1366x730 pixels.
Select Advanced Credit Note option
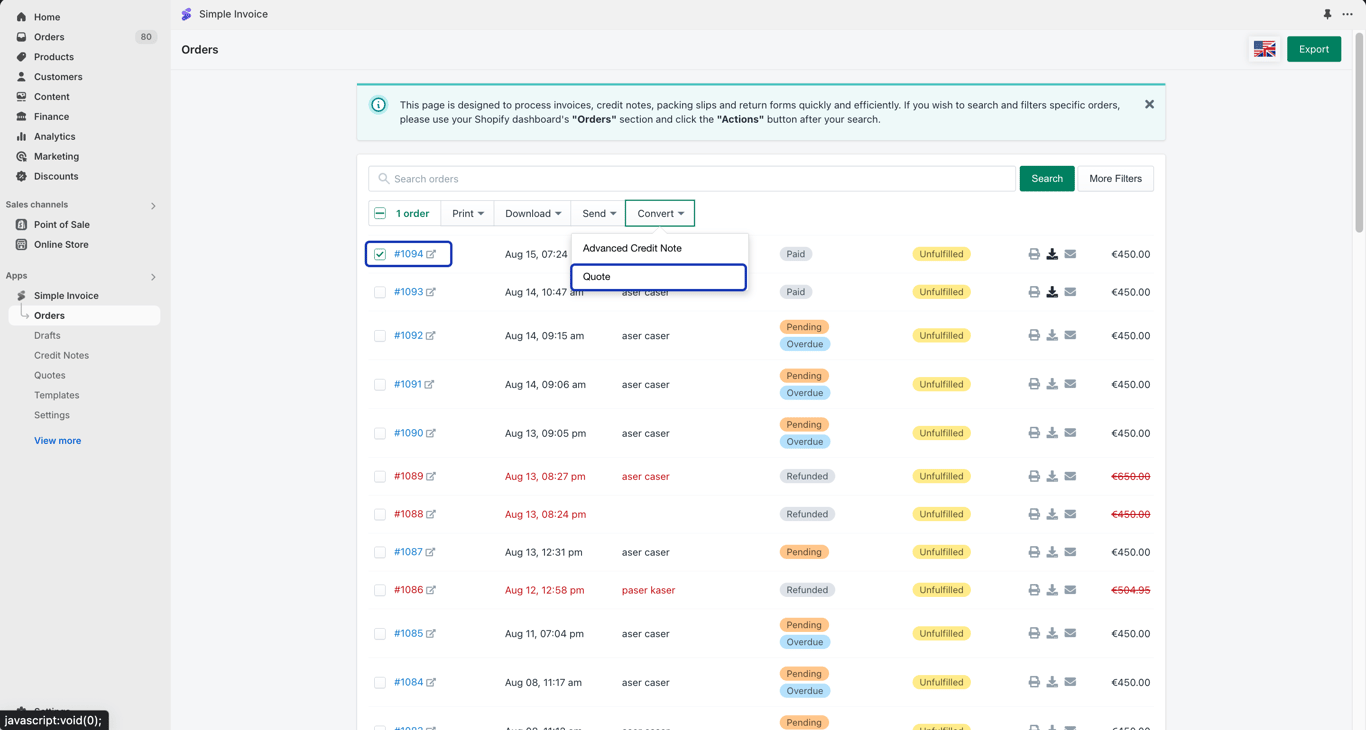659,248
